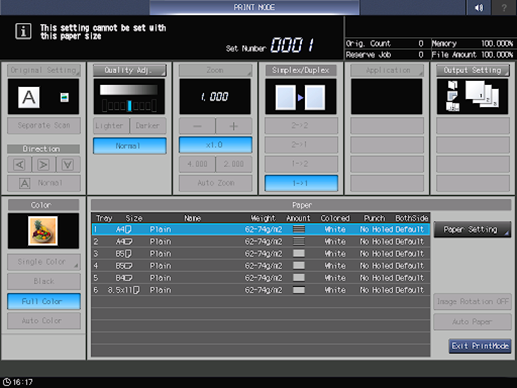Screen dimensions: 517x388
Task: Enable Normal quality density
Action: 130,146
